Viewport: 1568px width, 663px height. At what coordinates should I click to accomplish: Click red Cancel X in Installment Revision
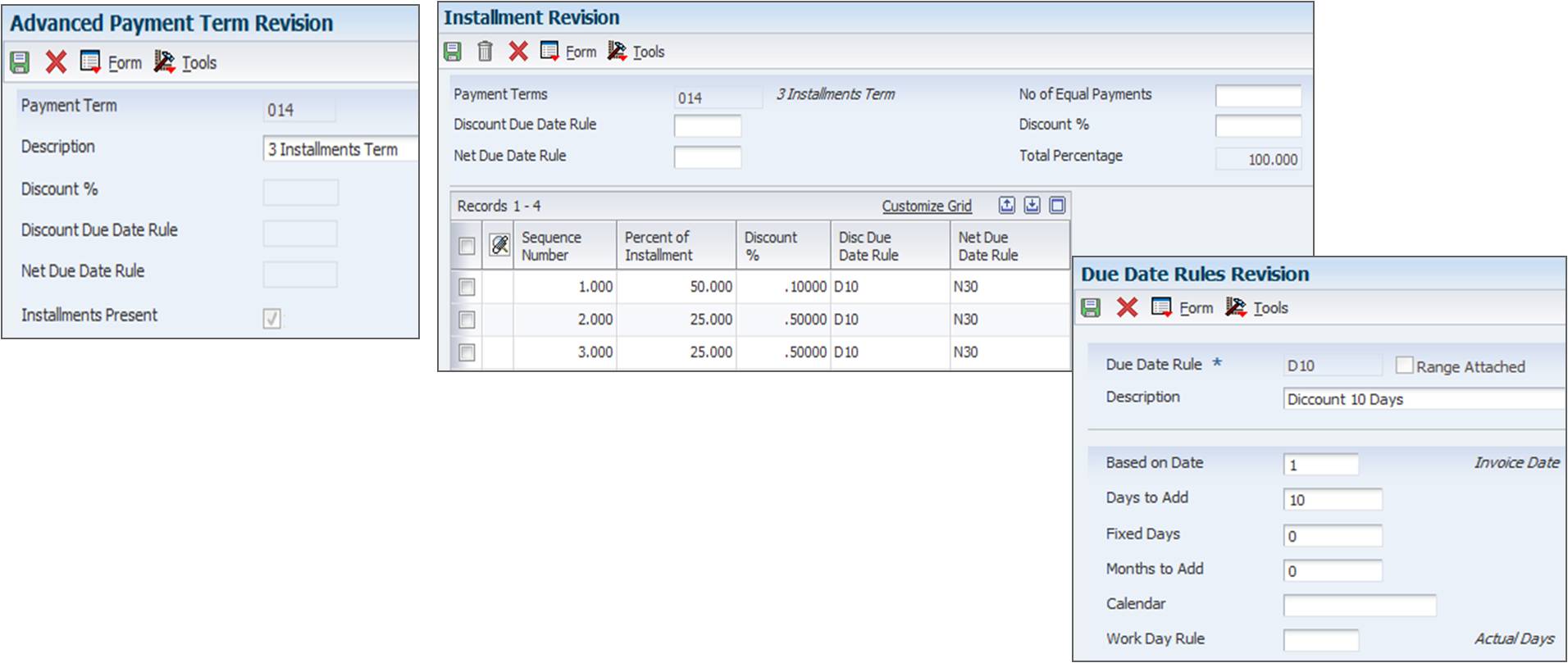coord(518,52)
